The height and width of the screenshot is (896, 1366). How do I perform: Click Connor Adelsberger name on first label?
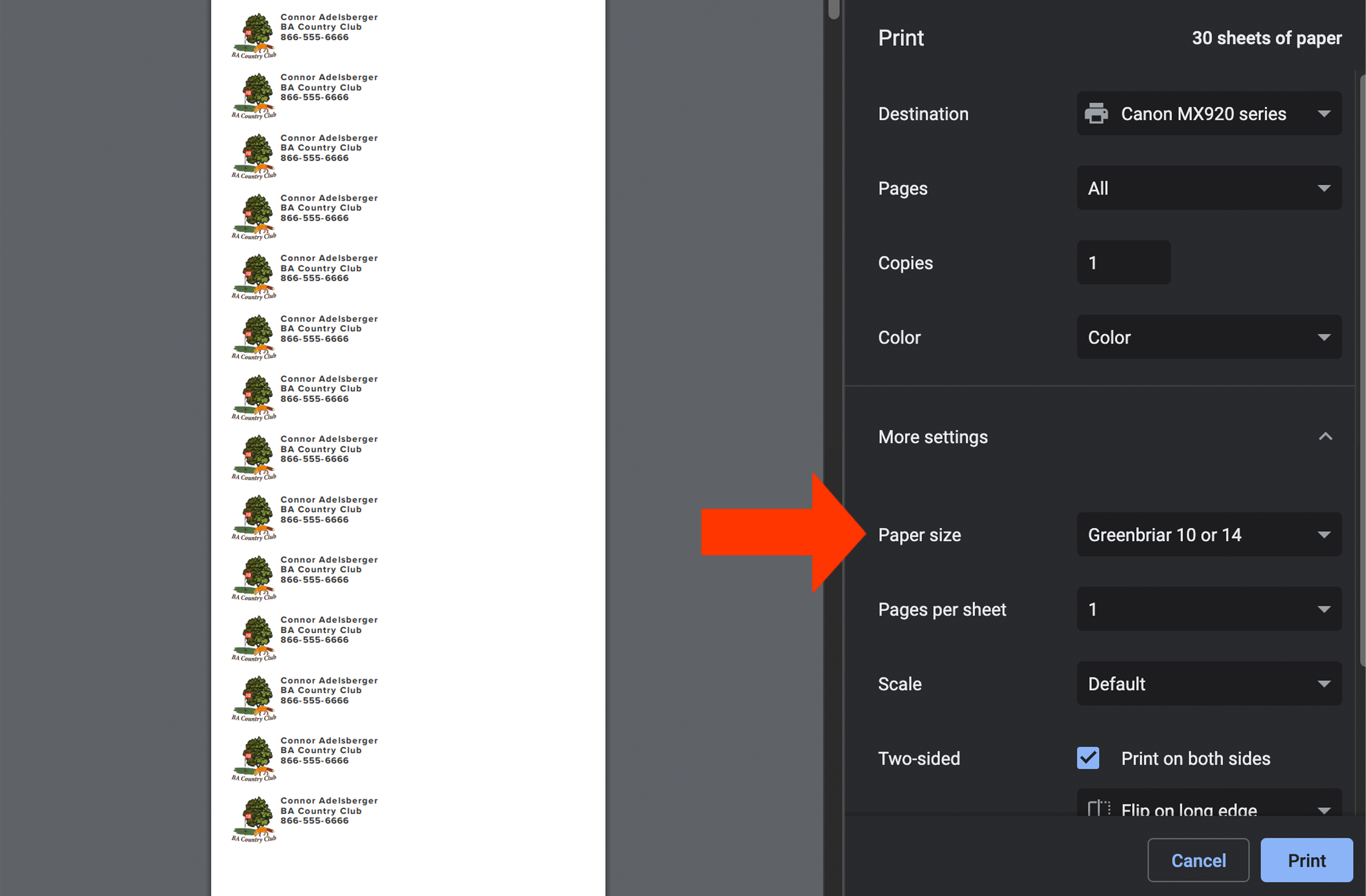click(329, 17)
